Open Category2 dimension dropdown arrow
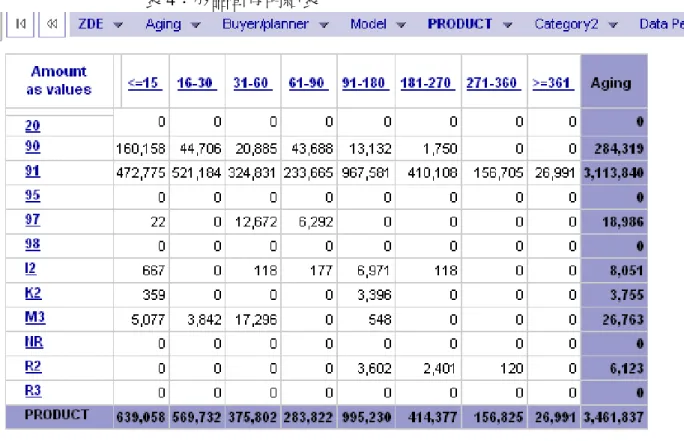684x441 pixels. tap(613, 25)
